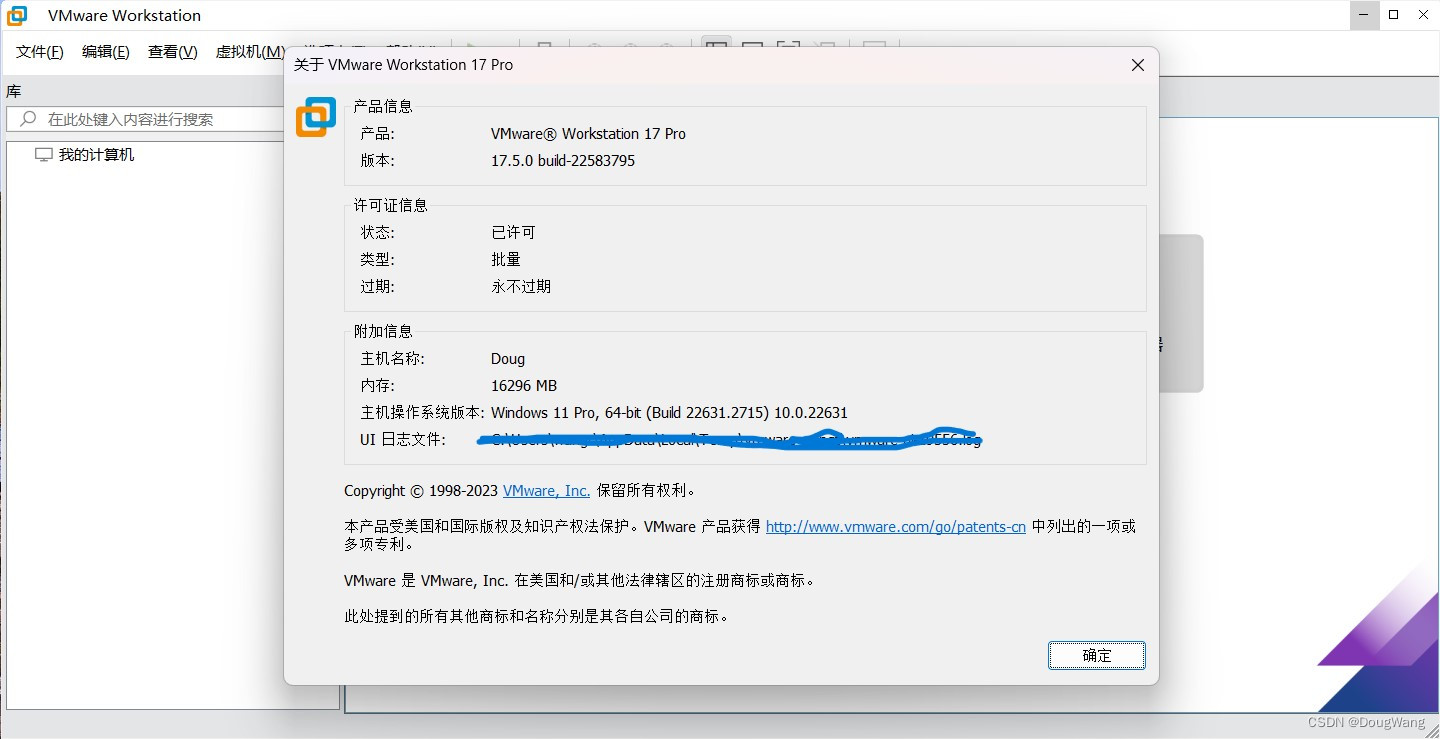
Task: Open the vmware.com patents-cn link
Action: [896, 527]
